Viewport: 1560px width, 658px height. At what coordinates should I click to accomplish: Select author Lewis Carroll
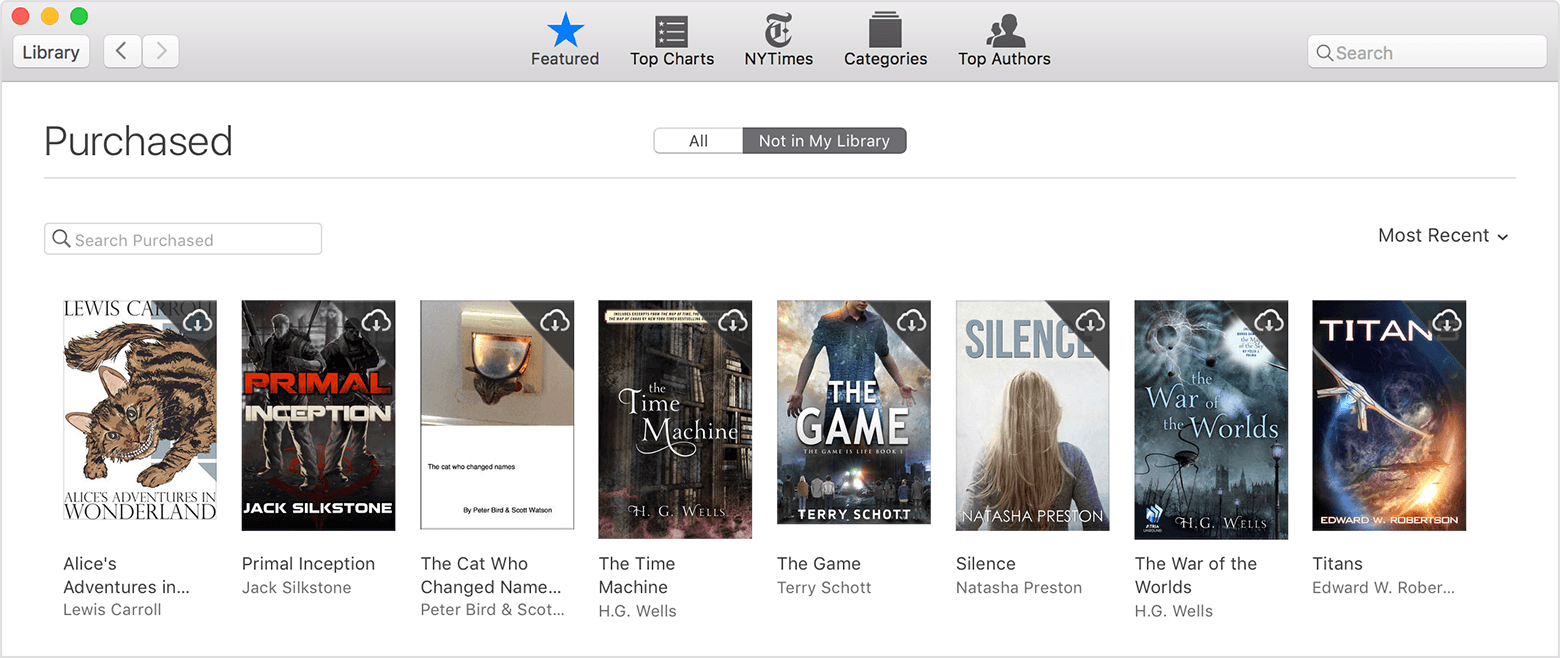tap(112, 610)
